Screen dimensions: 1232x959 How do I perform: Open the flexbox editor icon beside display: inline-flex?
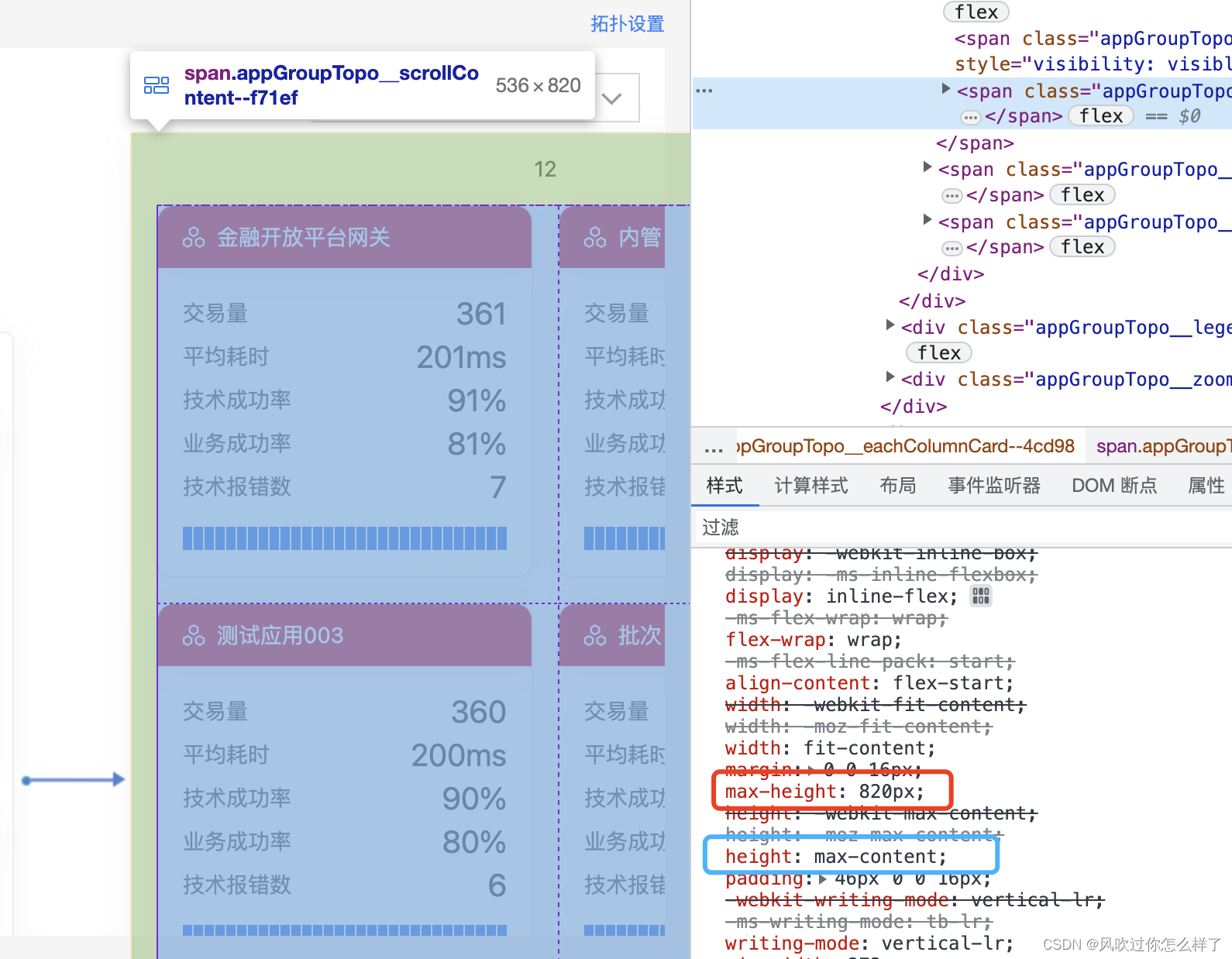(981, 596)
